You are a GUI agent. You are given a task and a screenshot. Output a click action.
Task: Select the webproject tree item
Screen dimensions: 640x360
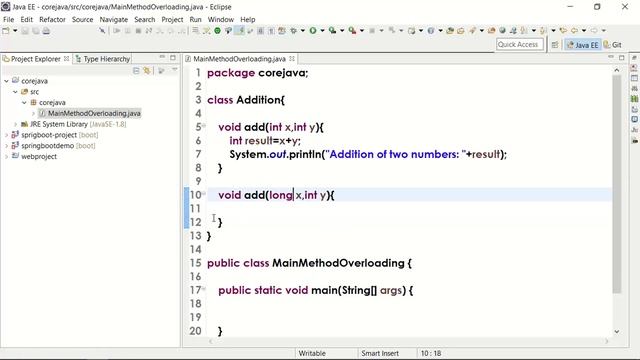[39, 156]
